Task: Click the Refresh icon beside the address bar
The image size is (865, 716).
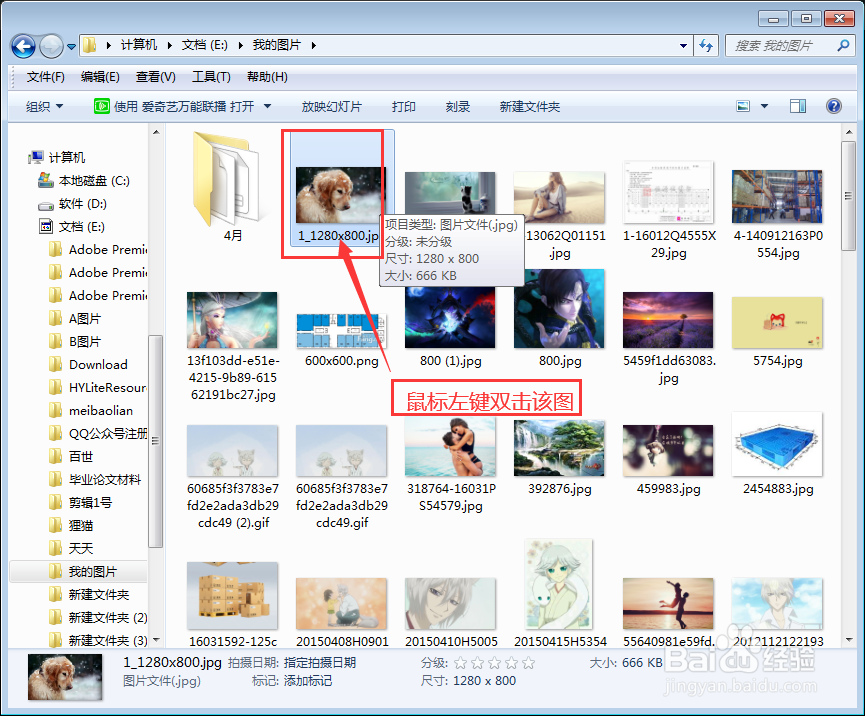Action: pos(708,45)
